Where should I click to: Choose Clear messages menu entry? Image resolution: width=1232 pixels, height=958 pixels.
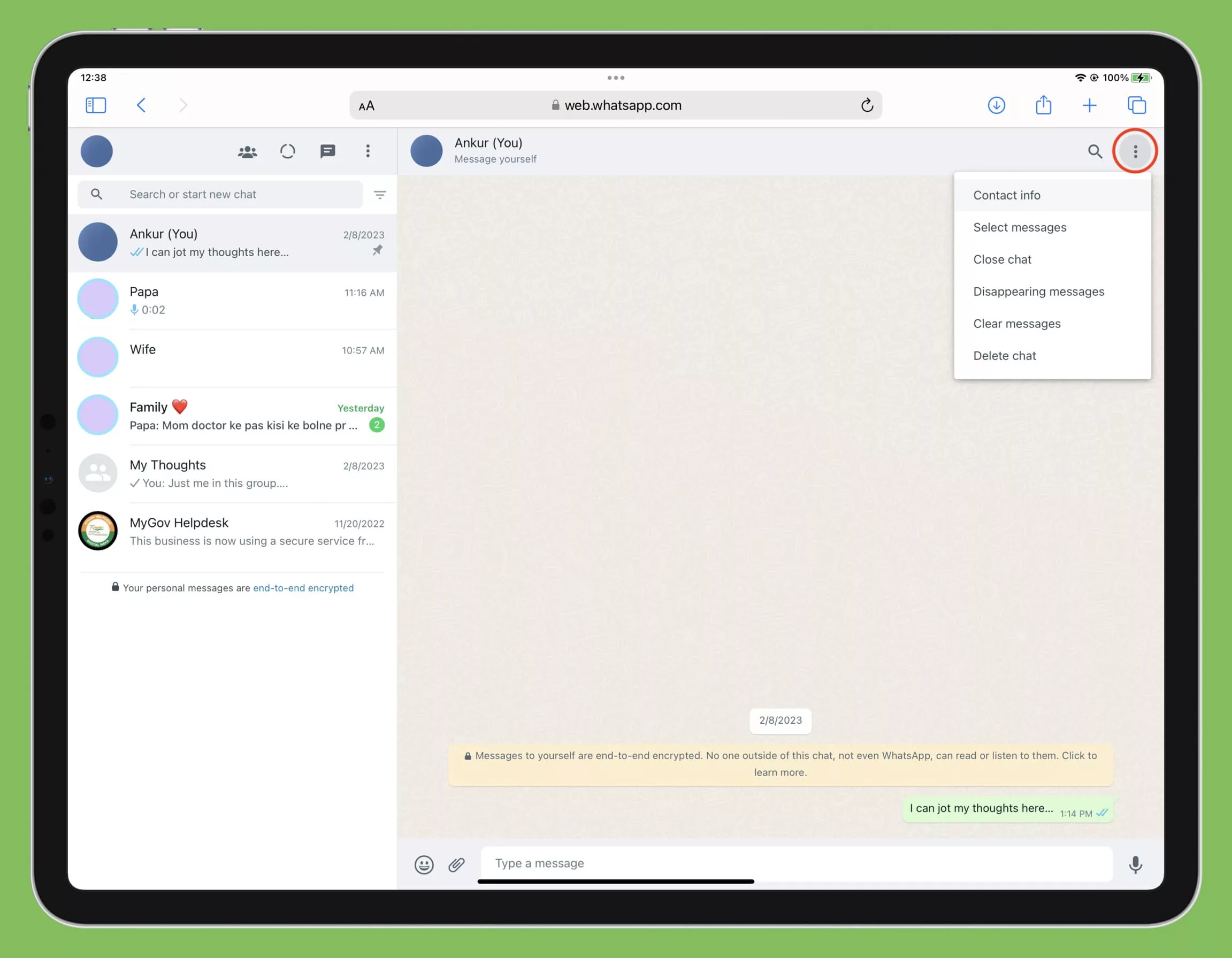point(1053,324)
